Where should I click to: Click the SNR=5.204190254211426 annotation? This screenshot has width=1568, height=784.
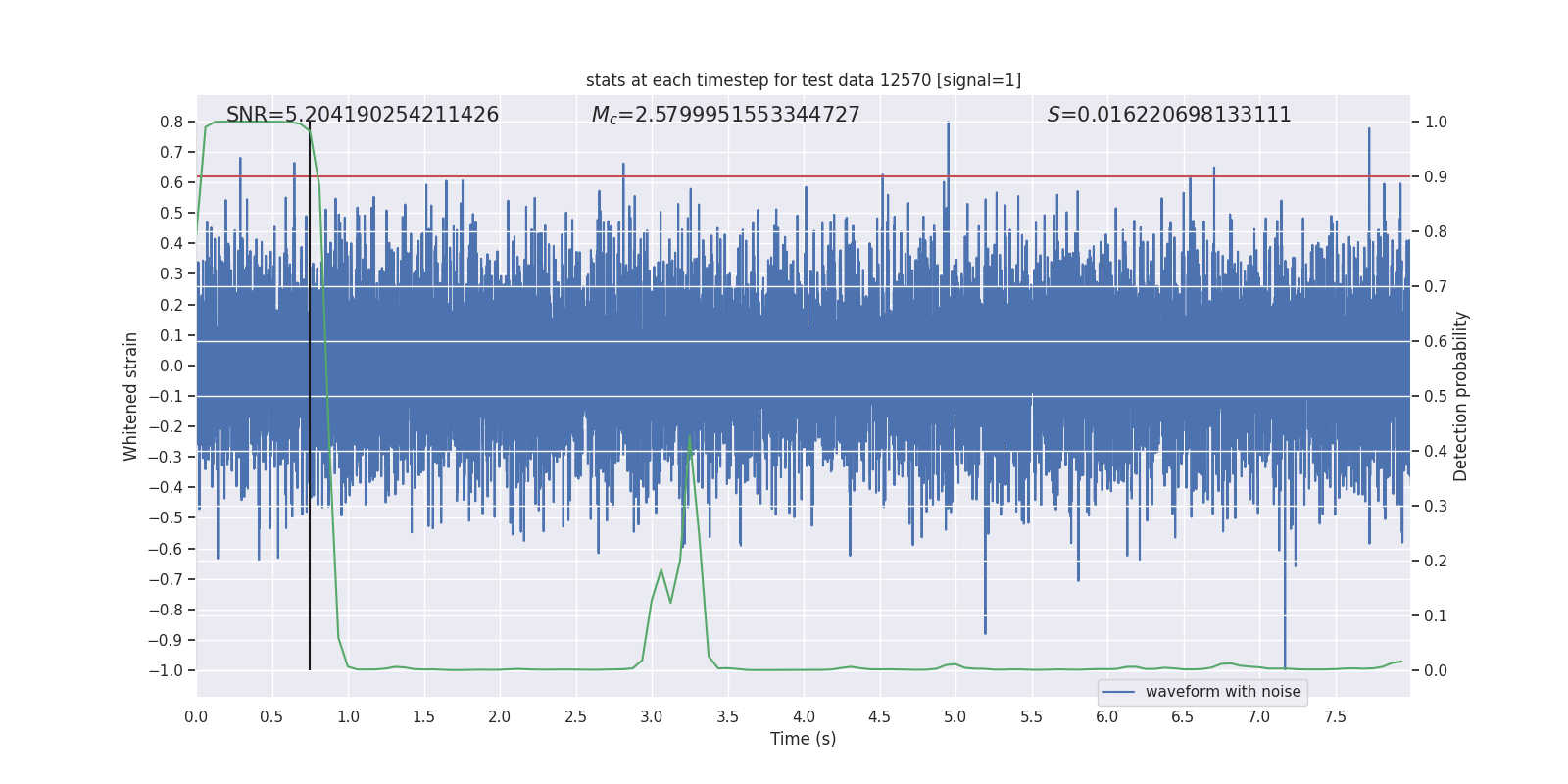pyautogui.click(x=363, y=115)
